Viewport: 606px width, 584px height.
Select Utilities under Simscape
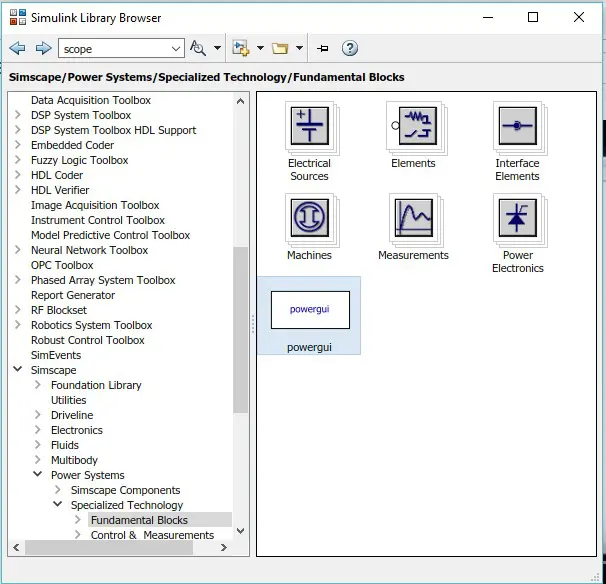(x=68, y=400)
